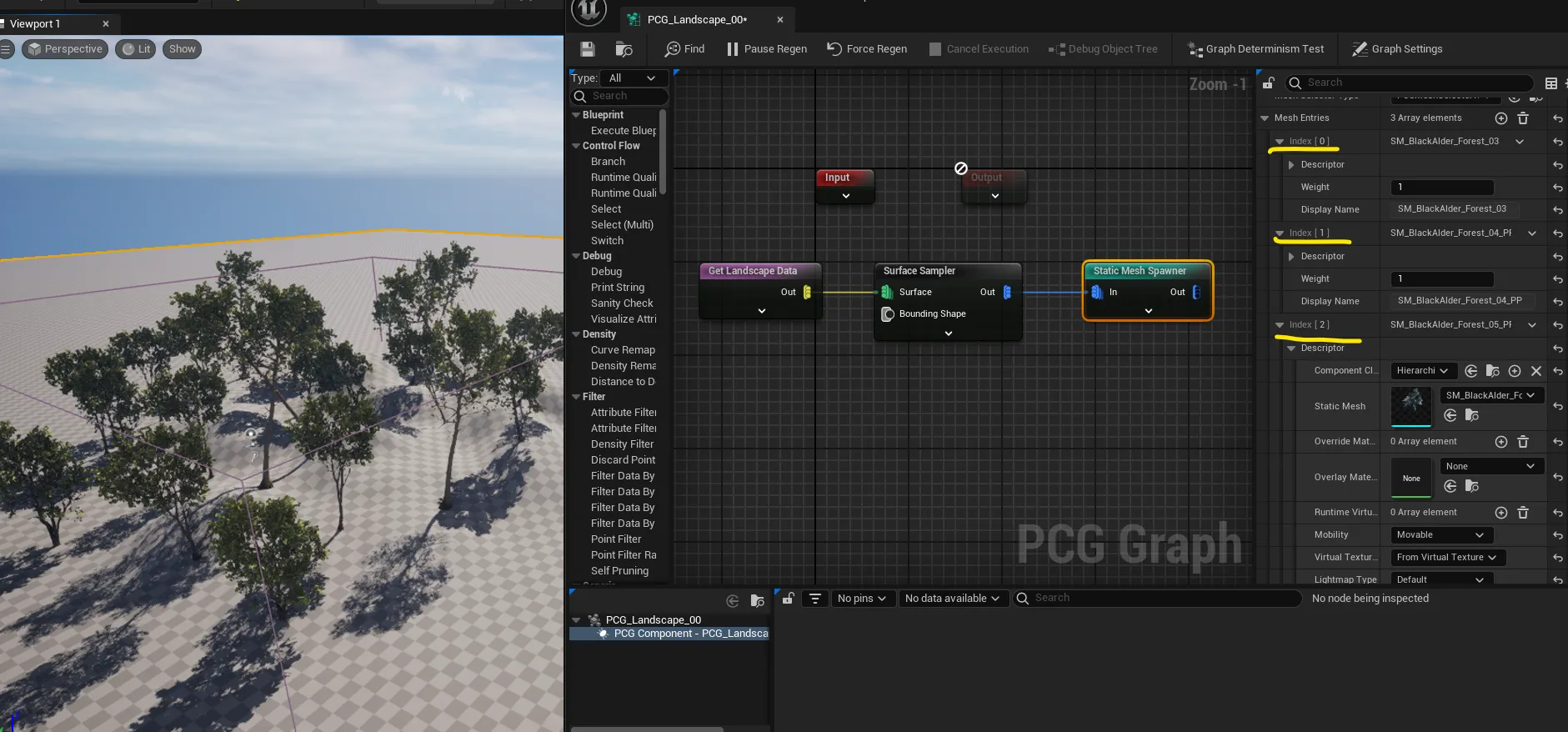Screen dimensions: 1568x732
Task: Select Self Pruning in the node palette
Action: (x=619, y=571)
